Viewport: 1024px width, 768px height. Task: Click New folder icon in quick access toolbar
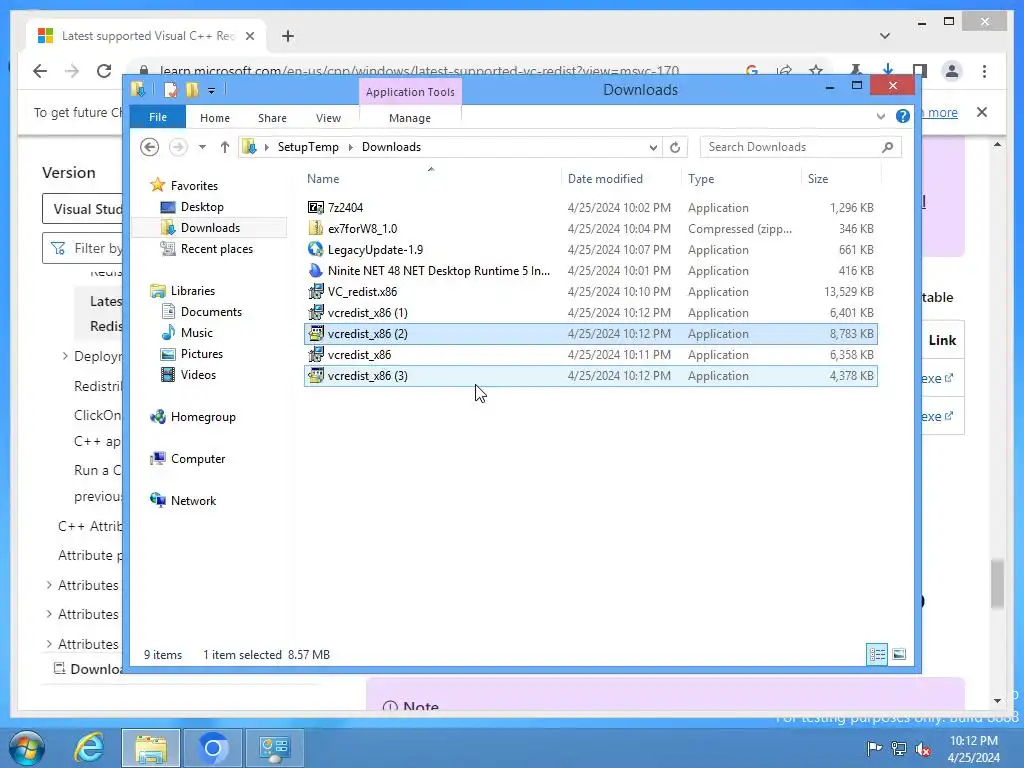tap(192, 90)
